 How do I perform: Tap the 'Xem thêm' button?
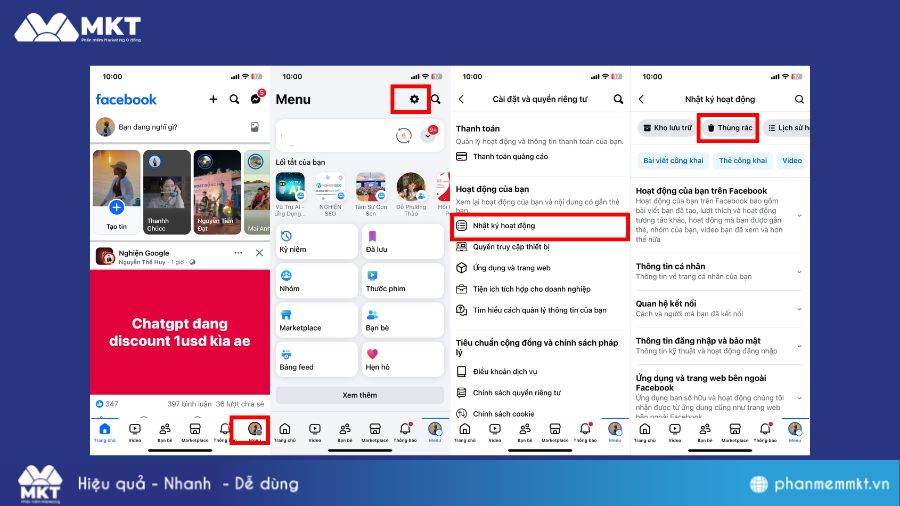coord(360,395)
